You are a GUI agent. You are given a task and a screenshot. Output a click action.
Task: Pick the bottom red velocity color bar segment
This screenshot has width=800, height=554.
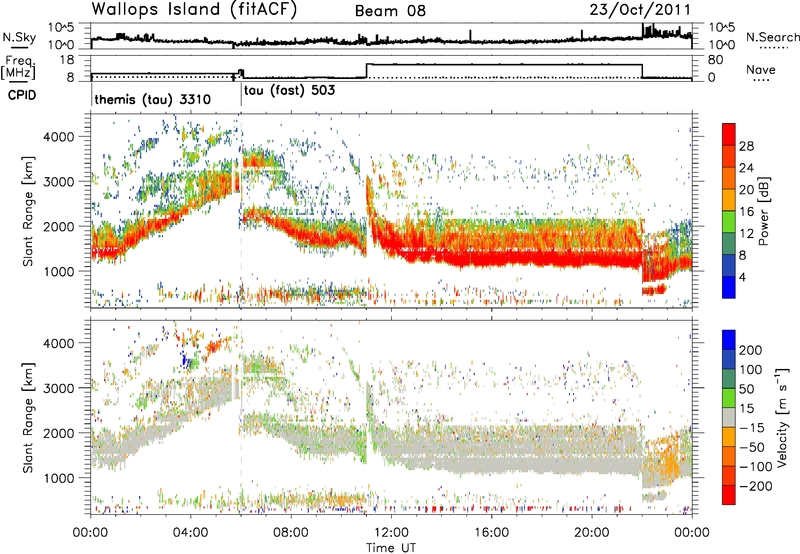[x=729, y=495]
